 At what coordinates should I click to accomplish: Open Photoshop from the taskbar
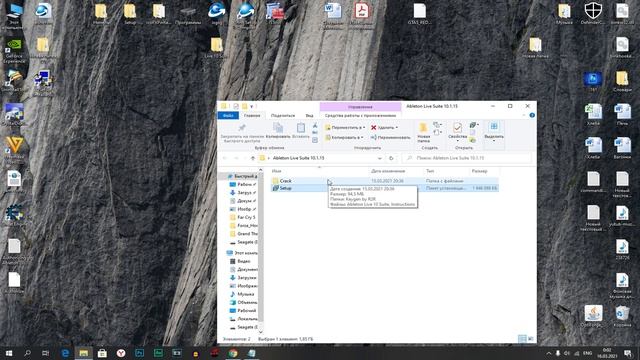click(140, 353)
